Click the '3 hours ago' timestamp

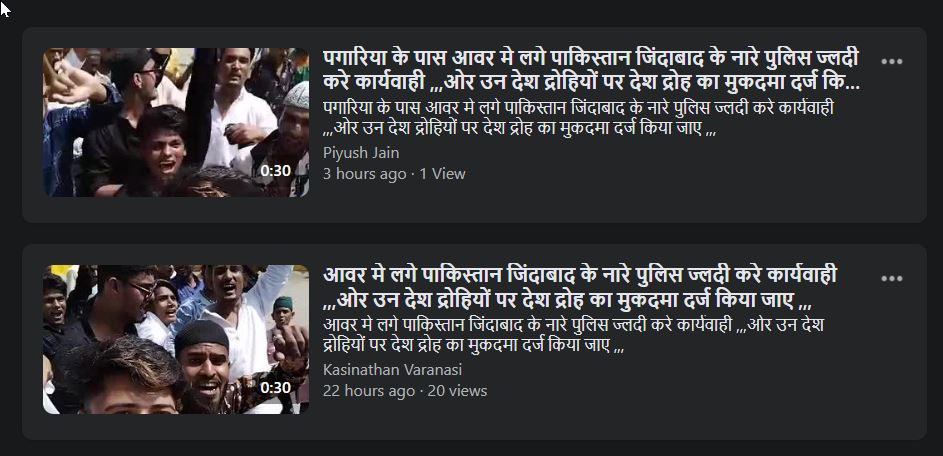[364, 174]
